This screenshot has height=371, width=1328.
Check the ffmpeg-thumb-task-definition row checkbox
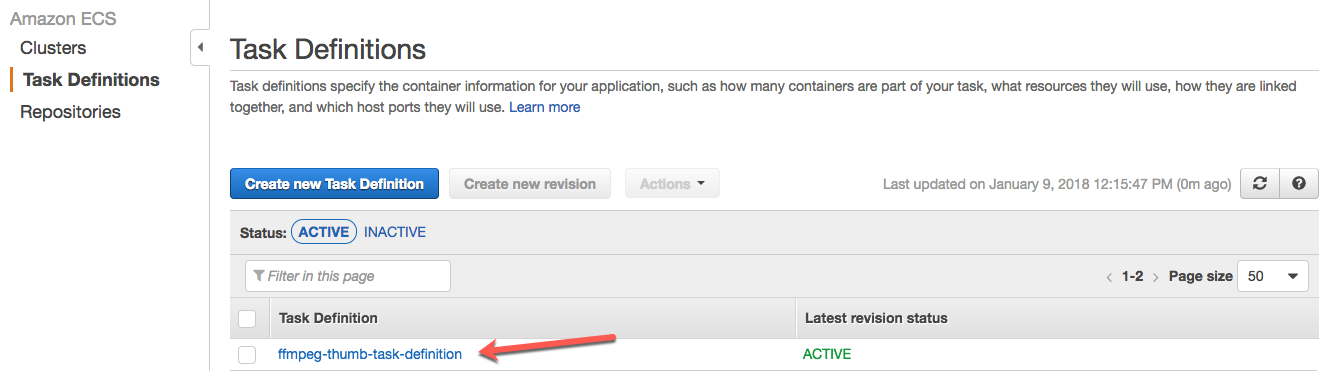[x=248, y=355]
